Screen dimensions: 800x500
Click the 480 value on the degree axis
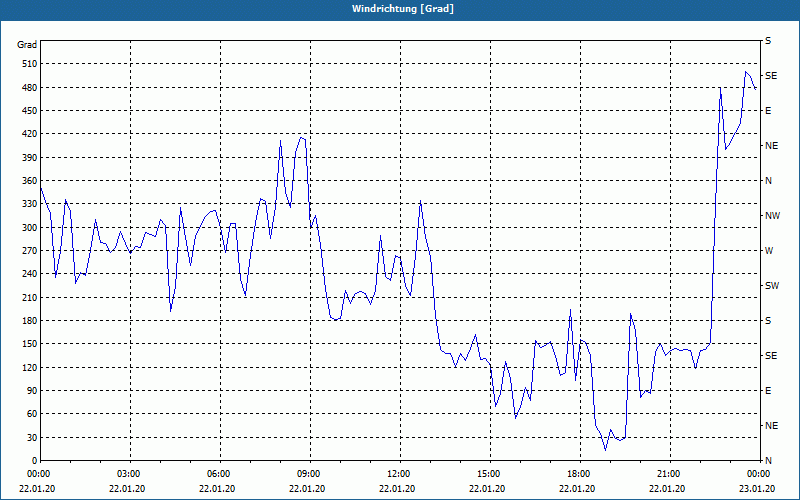[31, 88]
